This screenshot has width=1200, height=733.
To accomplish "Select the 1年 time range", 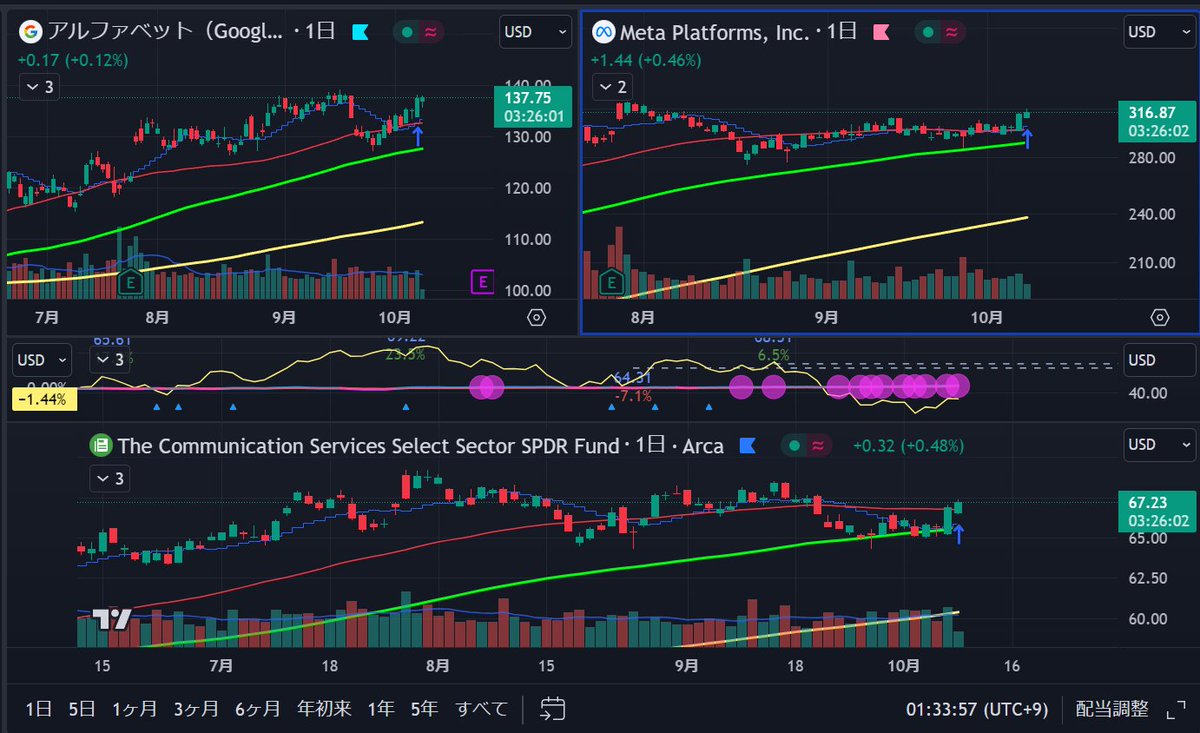I will [x=381, y=709].
